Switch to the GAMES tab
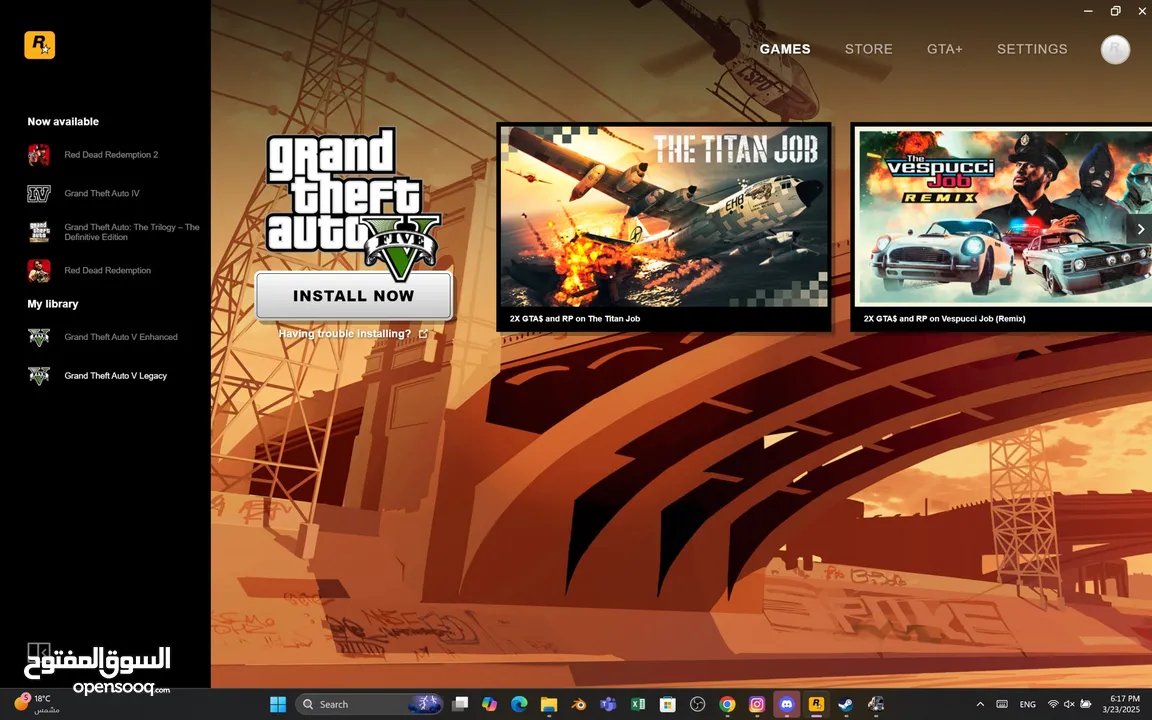Viewport: 1152px width, 720px height. 785,49
